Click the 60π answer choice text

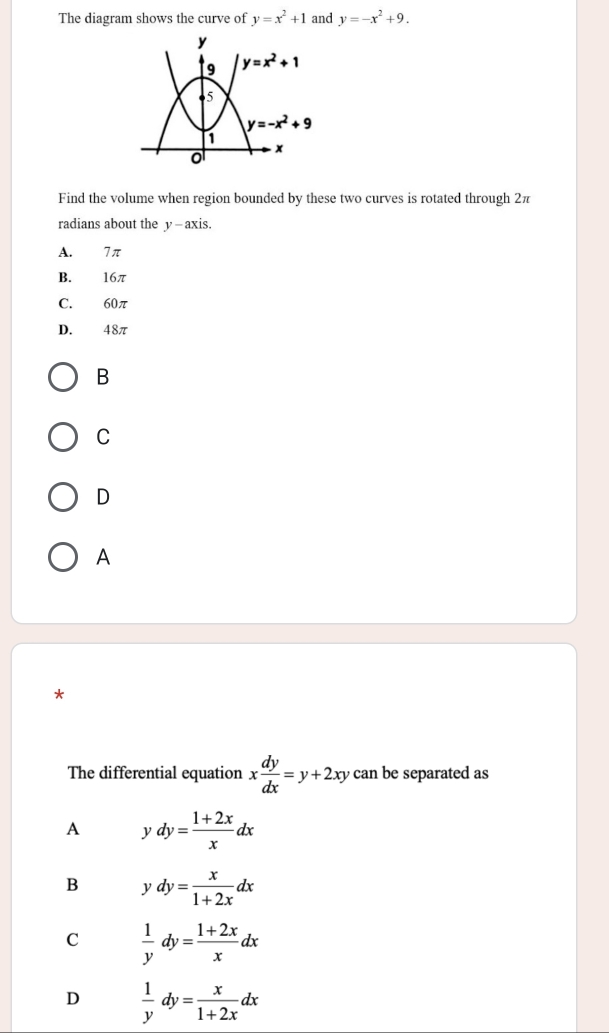pos(114,303)
